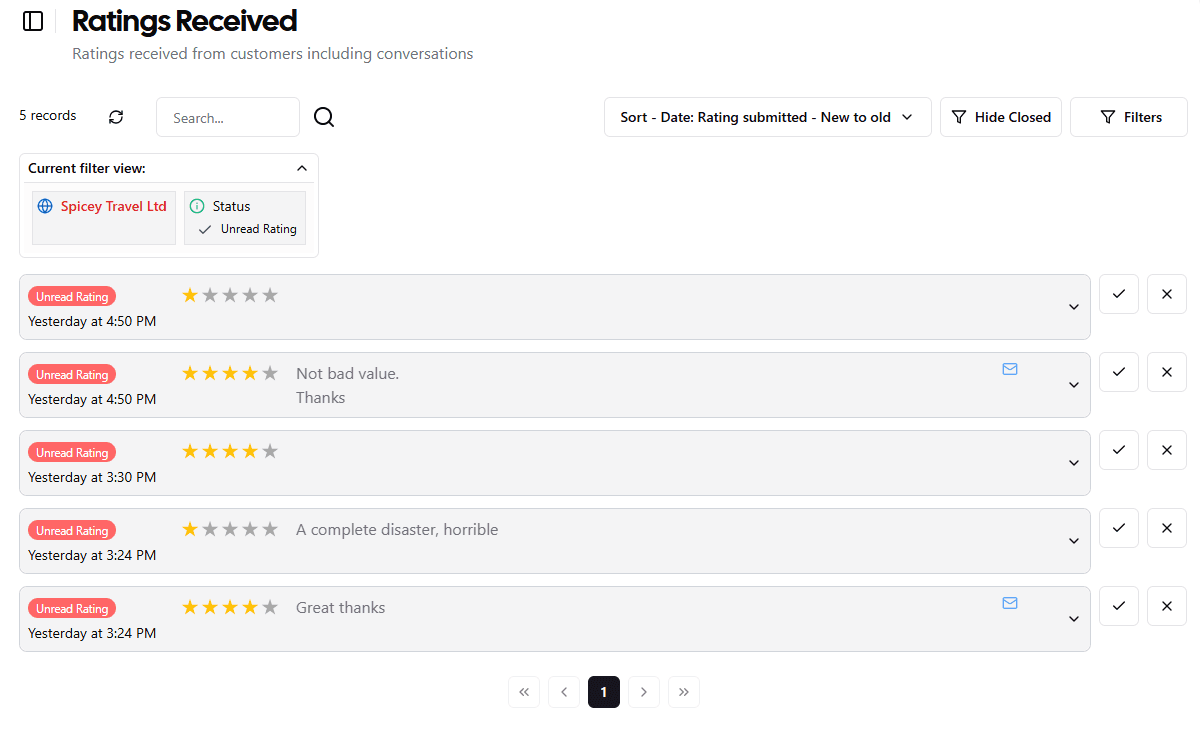Click inside the Search input field
This screenshot has width=1200, height=733.
pyautogui.click(x=228, y=117)
